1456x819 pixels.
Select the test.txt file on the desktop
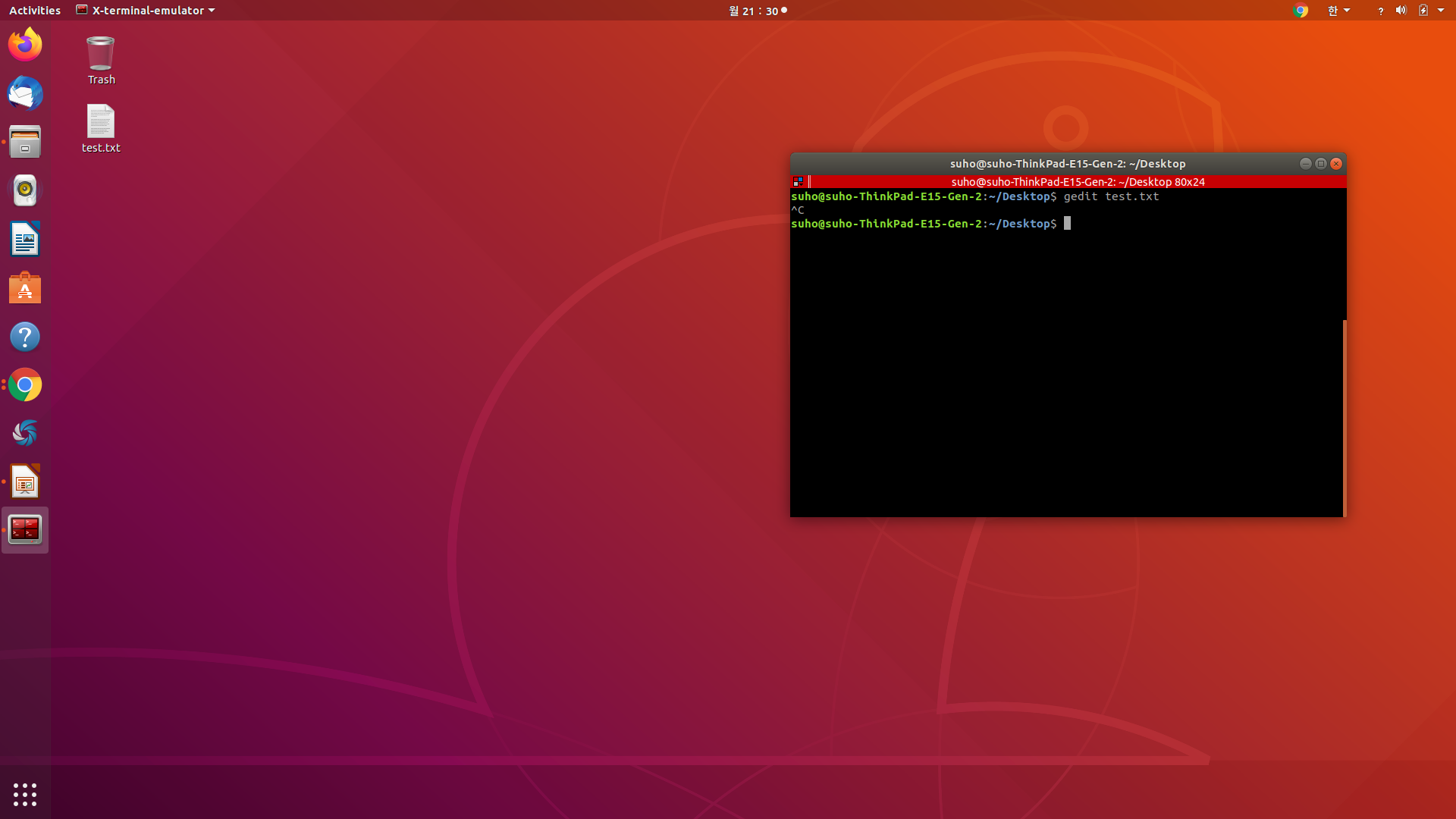(101, 128)
